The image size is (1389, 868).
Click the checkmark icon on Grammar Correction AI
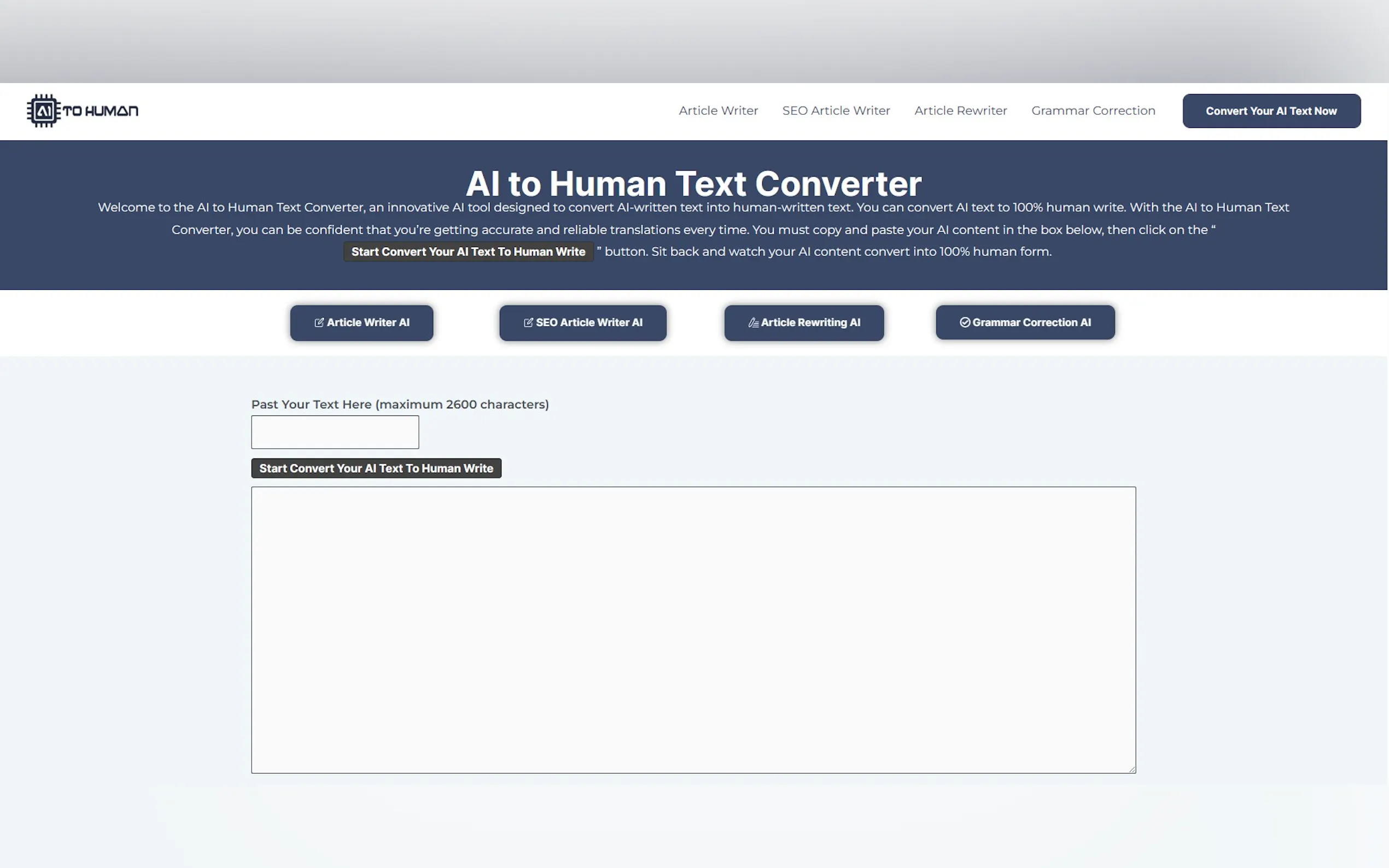click(x=965, y=322)
